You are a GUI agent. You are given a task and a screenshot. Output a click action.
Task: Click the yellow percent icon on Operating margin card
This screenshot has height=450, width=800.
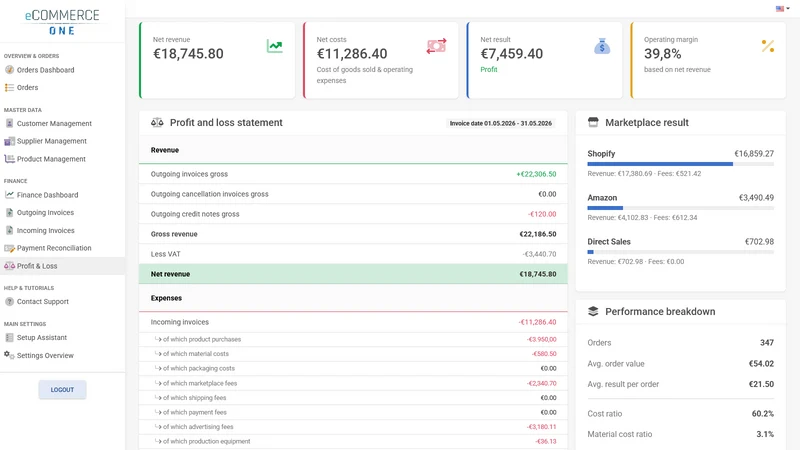(x=768, y=46)
